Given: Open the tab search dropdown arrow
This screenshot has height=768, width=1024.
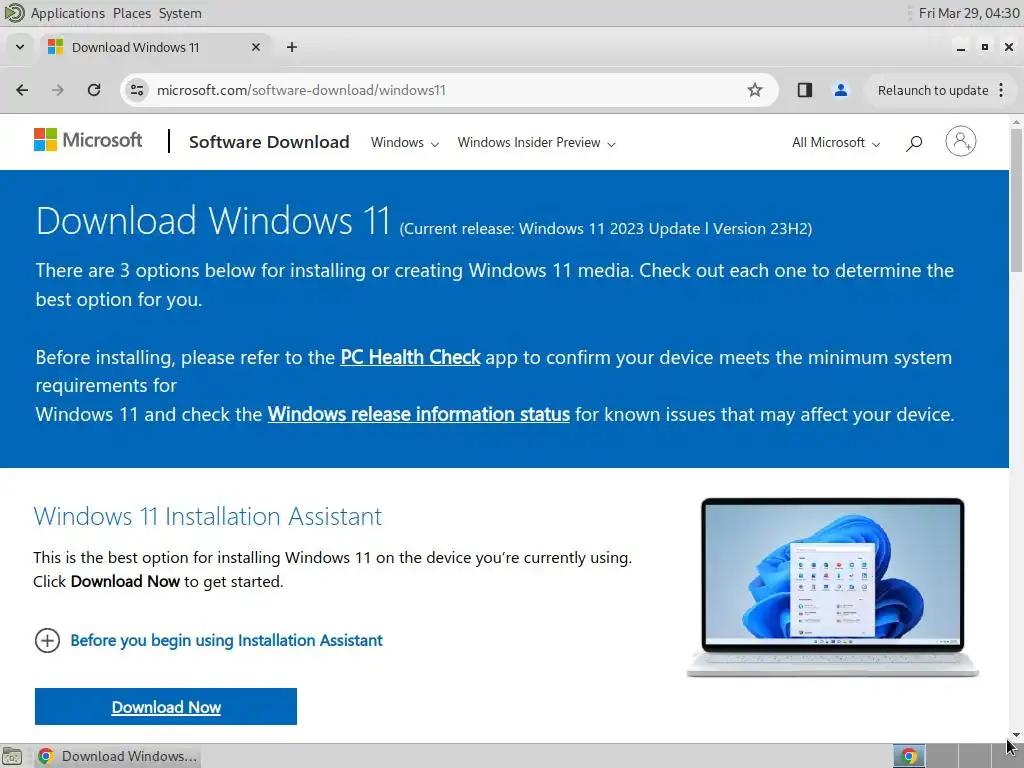Looking at the screenshot, I should click(x=20, y=47).
